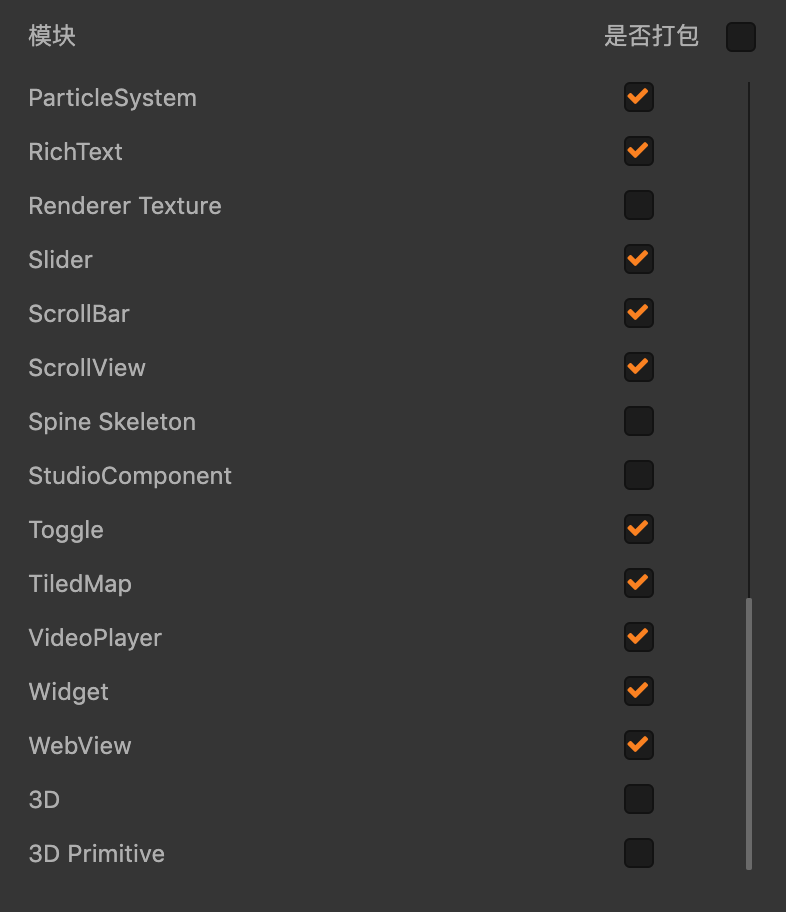This screenshot has height=912, width=786.
Task: Toggle the 是否打包 select-all checkbox
Action: [741, 38]
